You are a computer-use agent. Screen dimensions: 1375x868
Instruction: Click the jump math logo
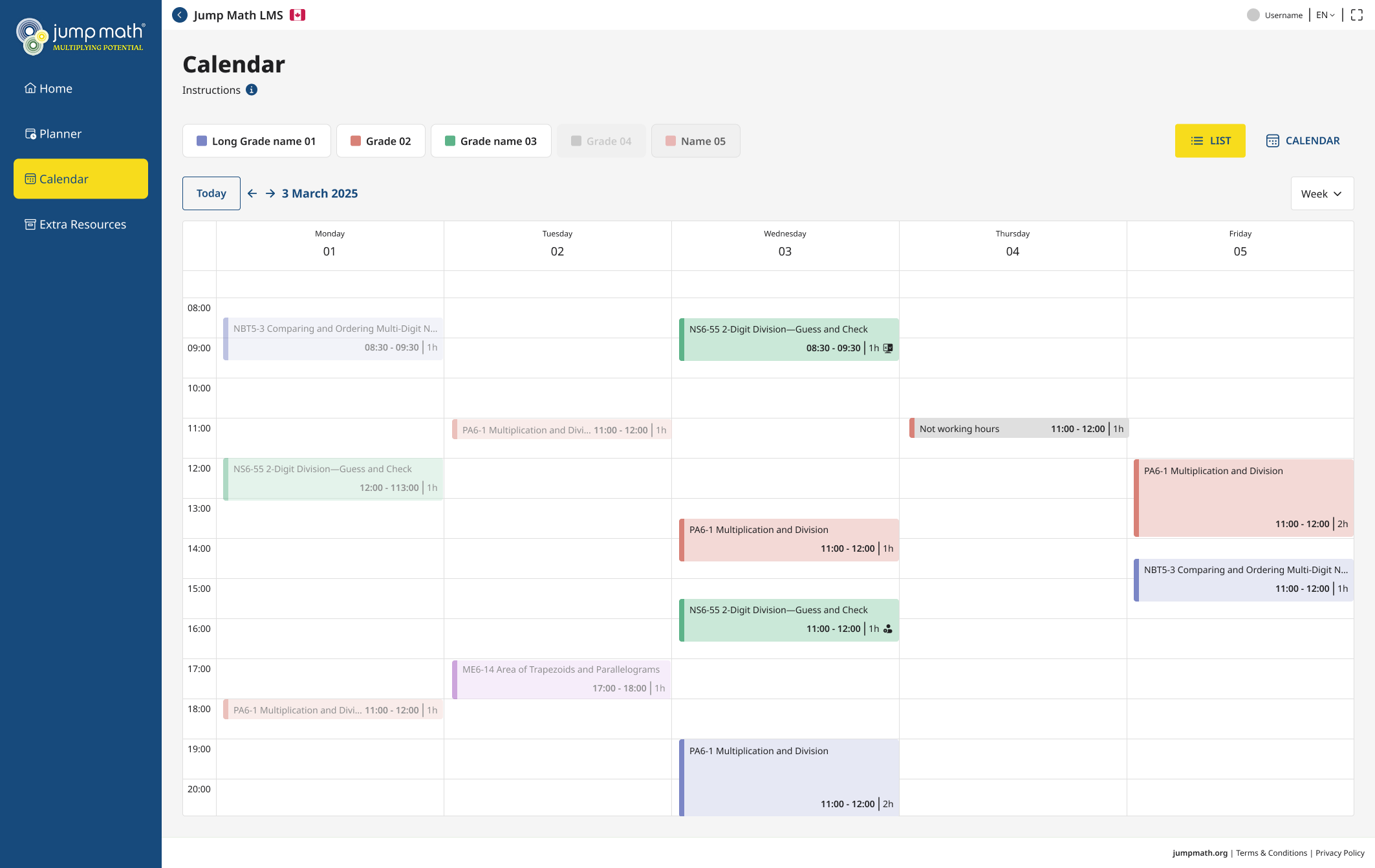[x=81, y=36]
